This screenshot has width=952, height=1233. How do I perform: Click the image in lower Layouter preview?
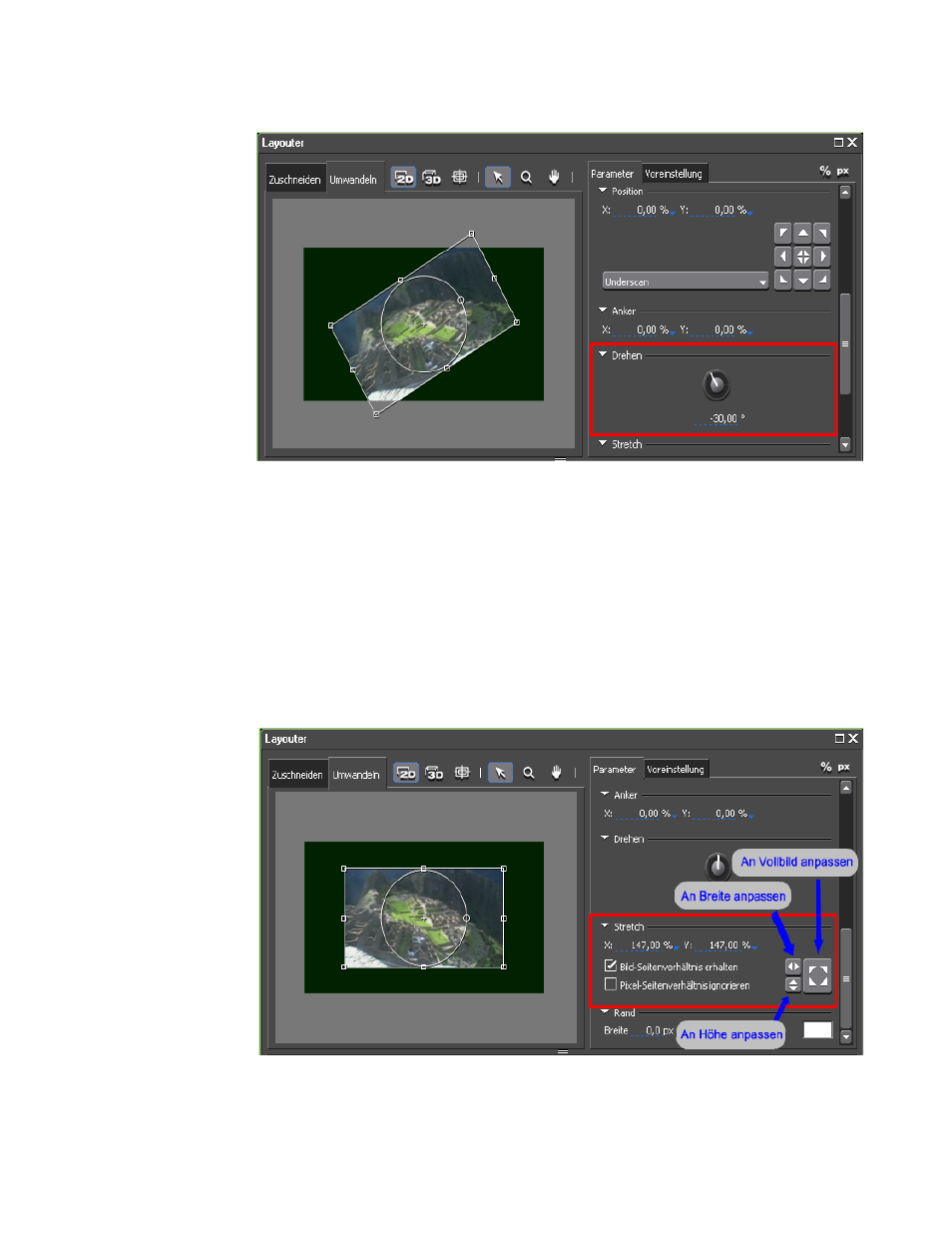coord(423,917)
